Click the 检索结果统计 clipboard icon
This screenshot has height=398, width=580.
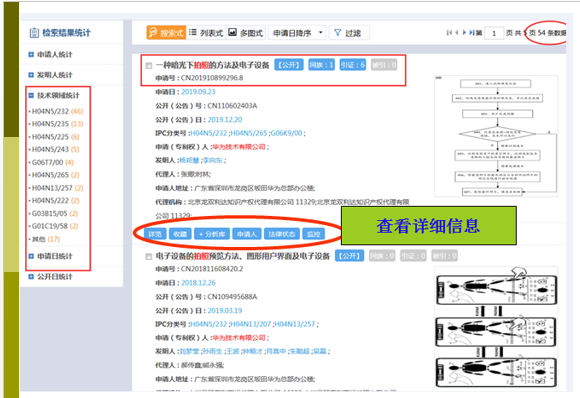(34, 33)
